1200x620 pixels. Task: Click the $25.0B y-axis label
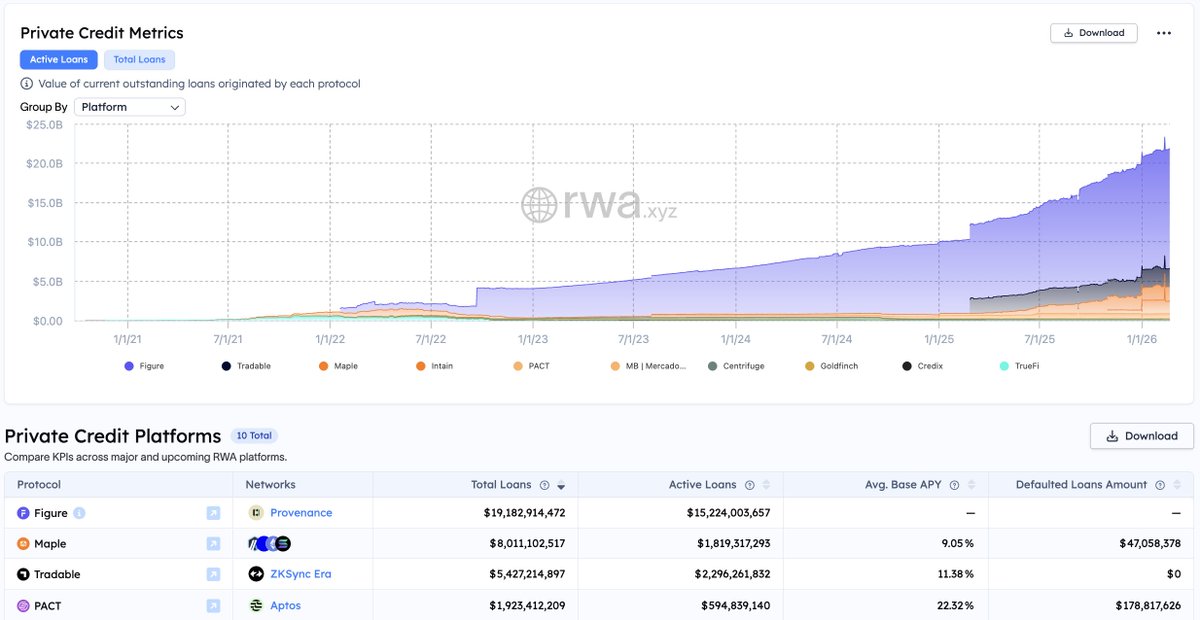tap(44, 124)
